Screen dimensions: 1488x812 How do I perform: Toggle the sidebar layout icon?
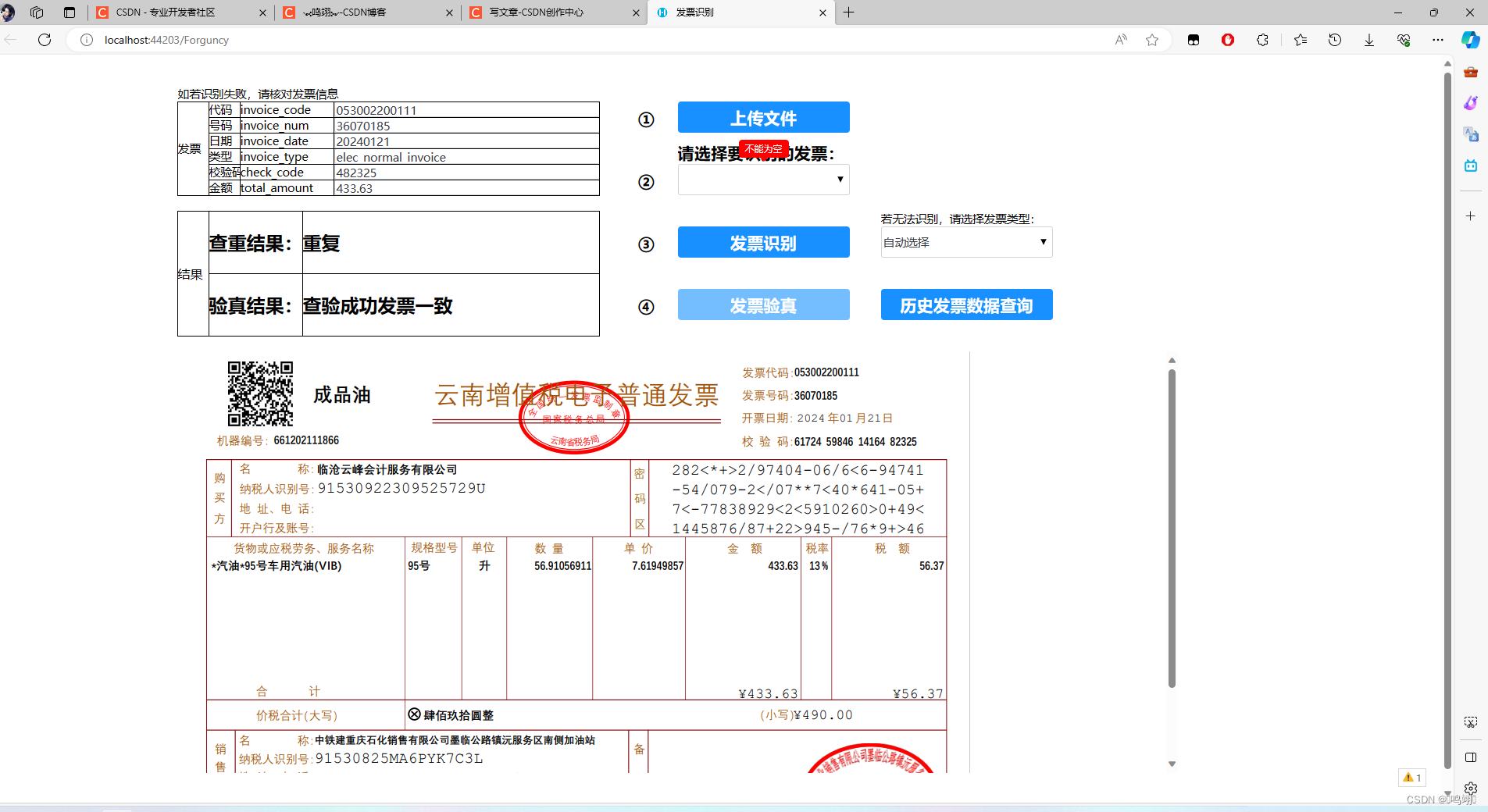(1471, 757)
